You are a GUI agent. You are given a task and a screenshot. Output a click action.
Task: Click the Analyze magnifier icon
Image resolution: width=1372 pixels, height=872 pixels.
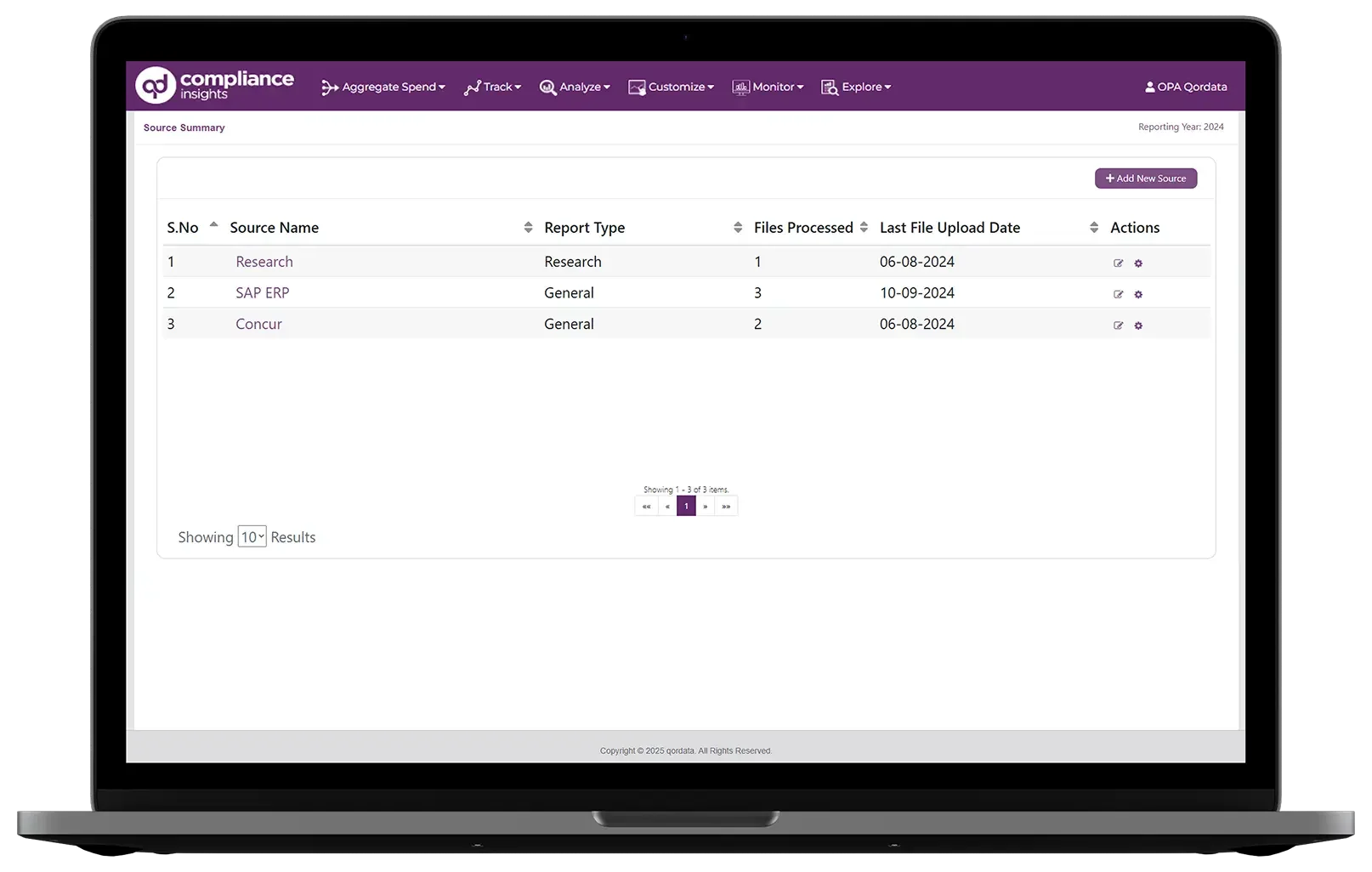click(x=548, y=88)
